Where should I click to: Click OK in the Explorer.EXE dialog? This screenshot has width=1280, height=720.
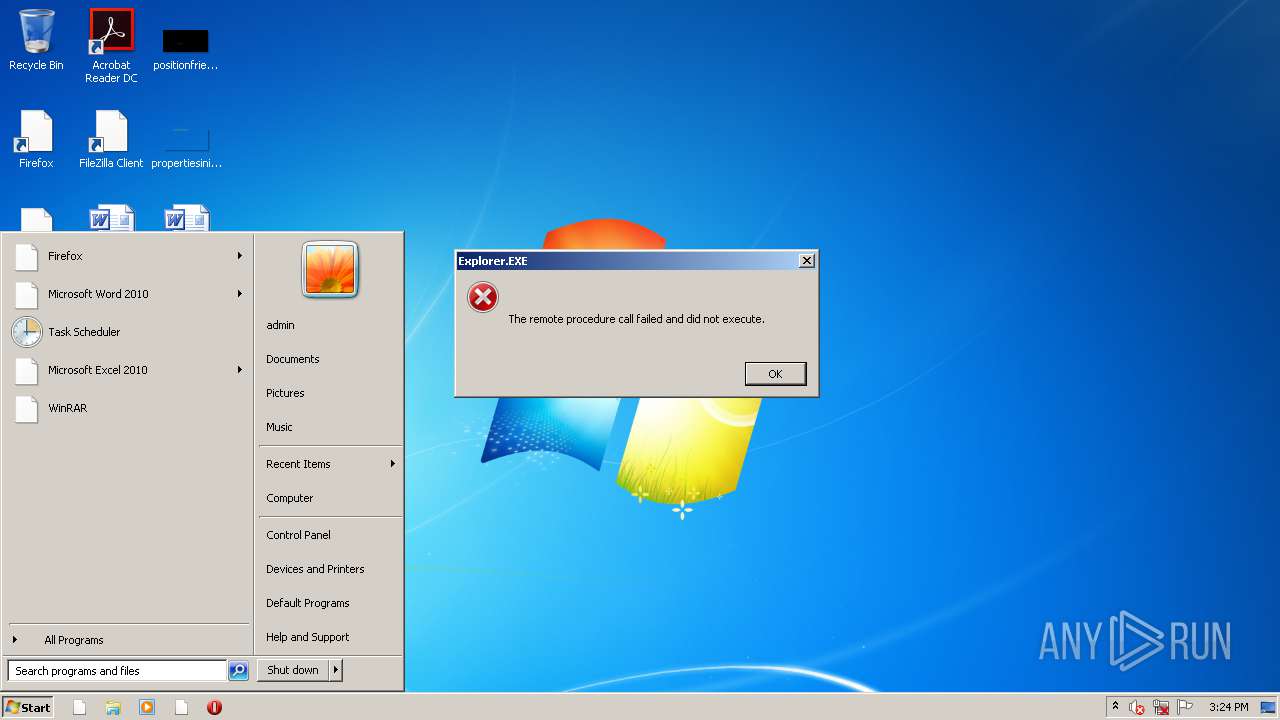[775, 373]
